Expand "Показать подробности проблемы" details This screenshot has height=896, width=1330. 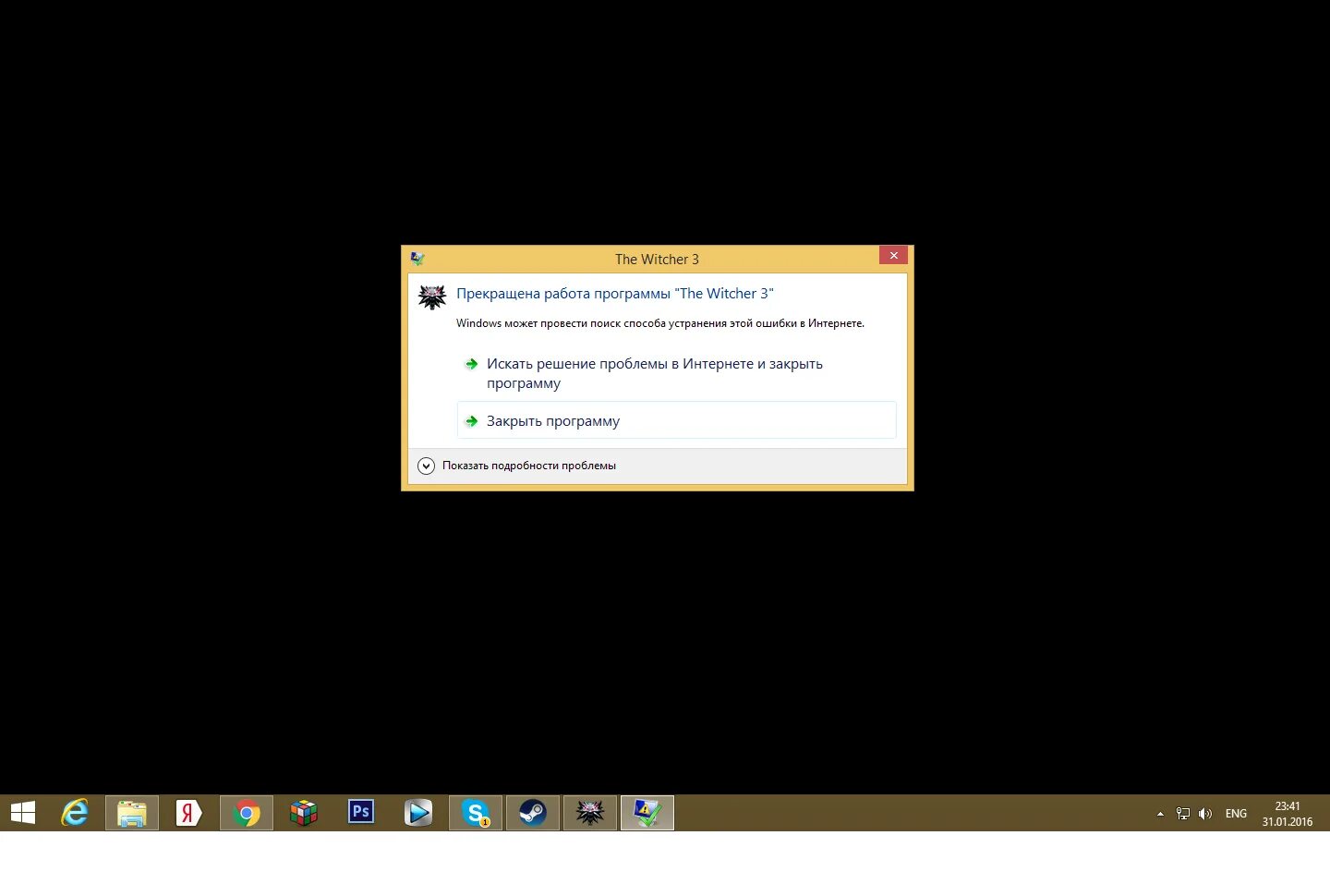point(516,466)
